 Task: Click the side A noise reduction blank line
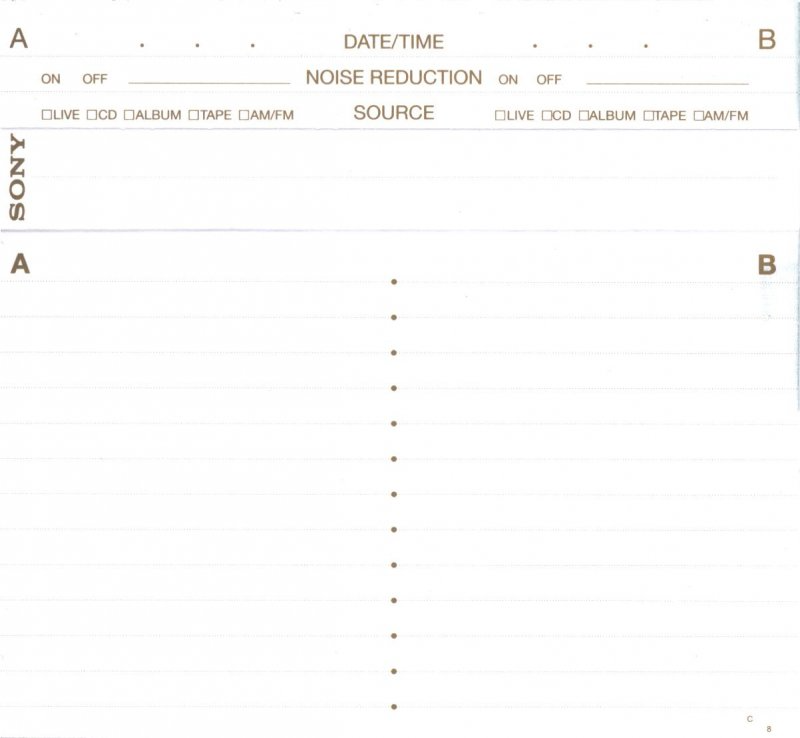click(209, 81)
